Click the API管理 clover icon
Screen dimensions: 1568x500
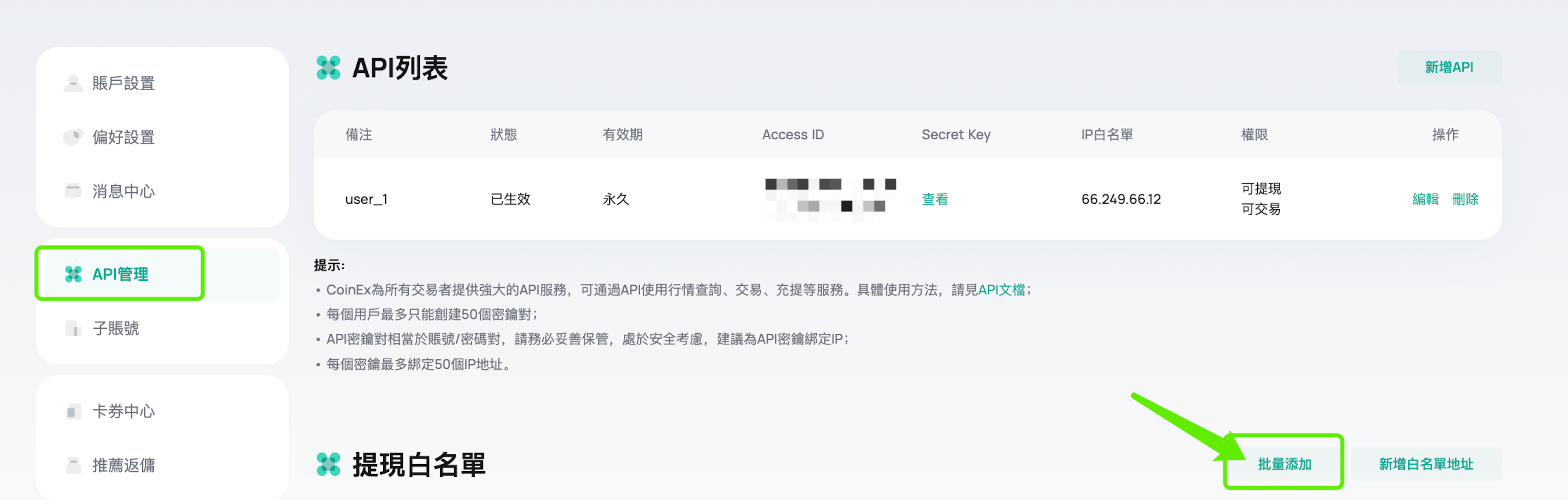pos(73,274)
